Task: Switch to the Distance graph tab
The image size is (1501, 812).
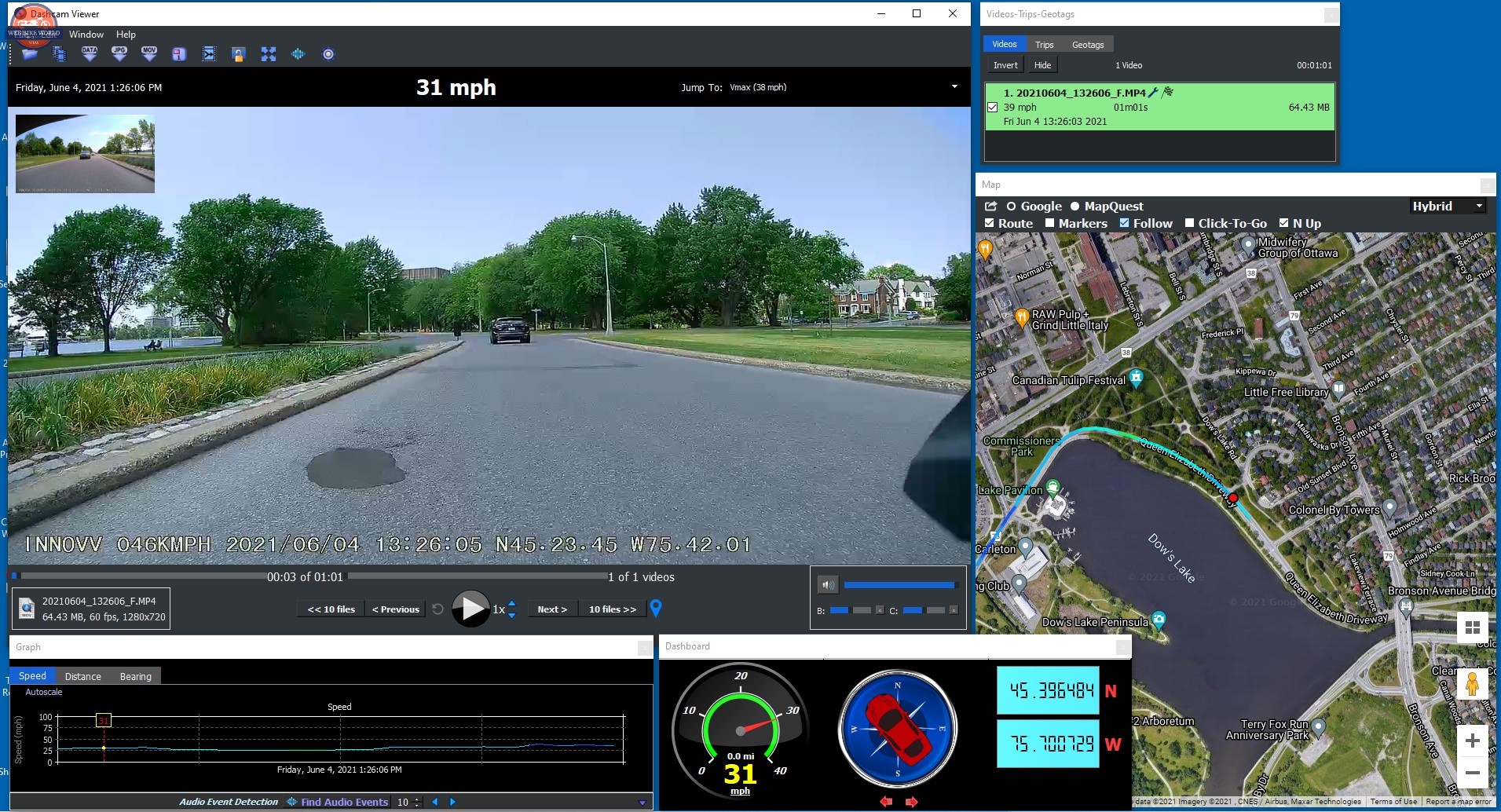Action: pyautogui.click(x=83, y=676)
